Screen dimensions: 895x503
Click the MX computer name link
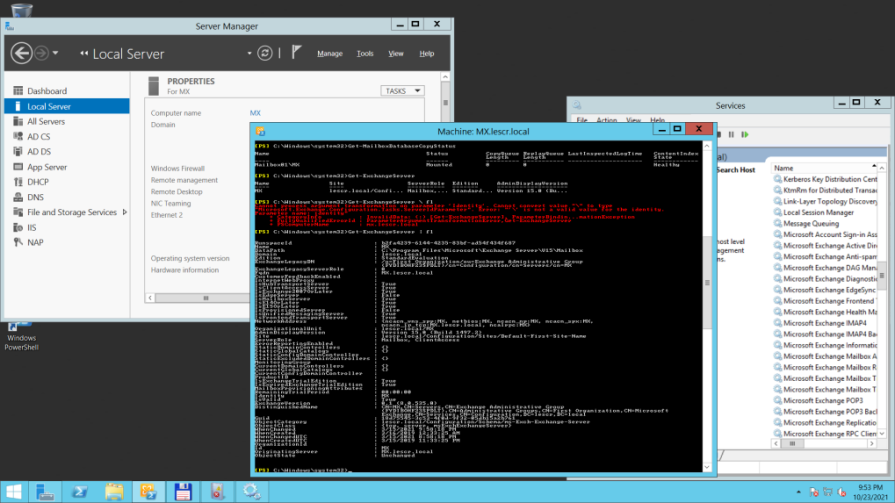[255, 113]
